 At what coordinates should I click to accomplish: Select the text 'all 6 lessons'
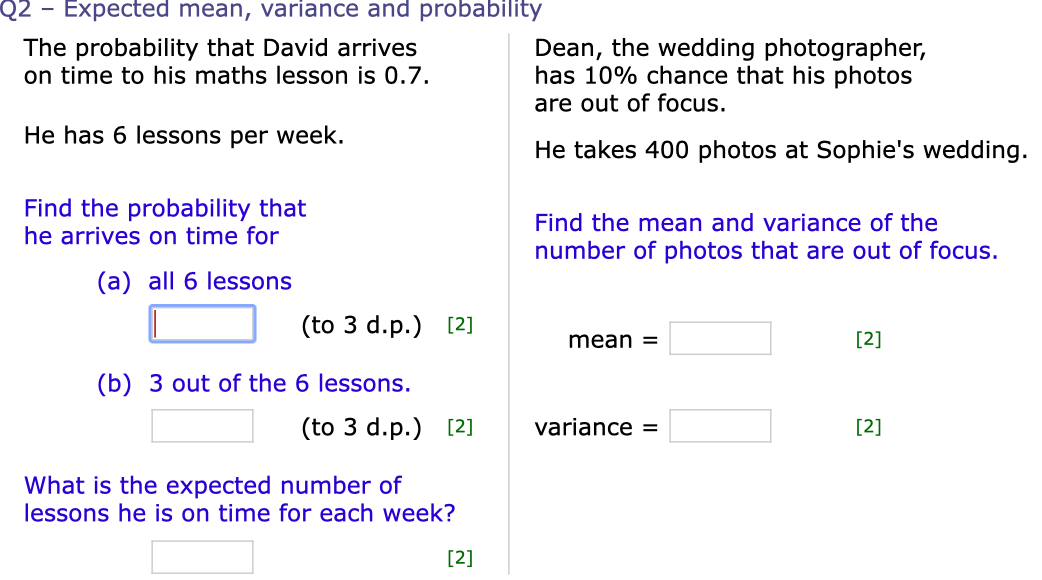coord(220,281)
